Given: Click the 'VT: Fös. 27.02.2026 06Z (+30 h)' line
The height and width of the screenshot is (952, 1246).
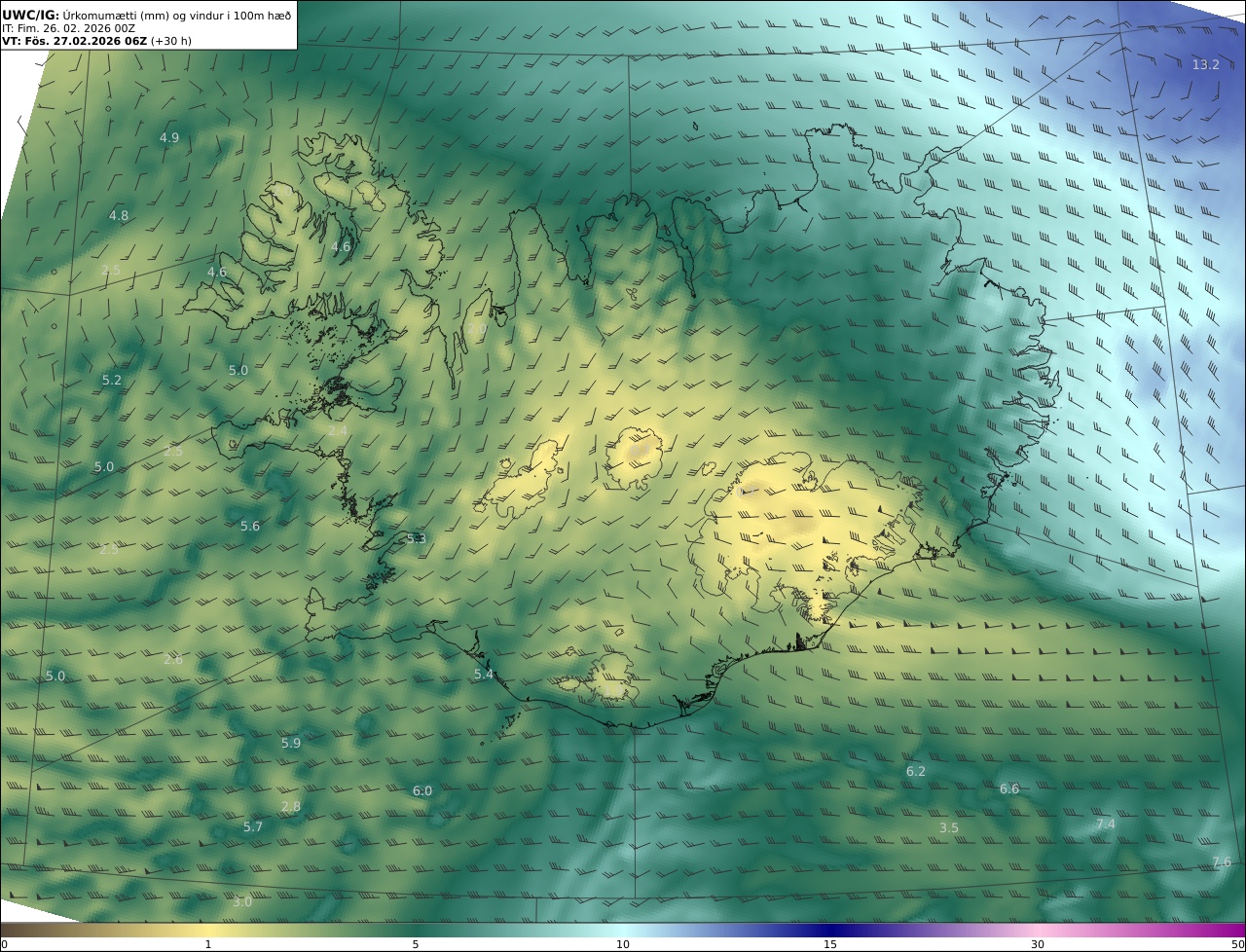Looking at the screenshot, I should [96, 41].
